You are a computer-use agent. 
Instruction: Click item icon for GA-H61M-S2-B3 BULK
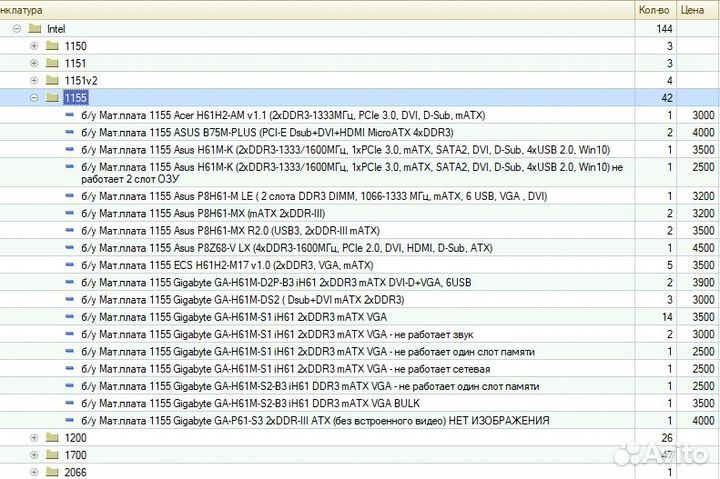(x=70, y=403)
